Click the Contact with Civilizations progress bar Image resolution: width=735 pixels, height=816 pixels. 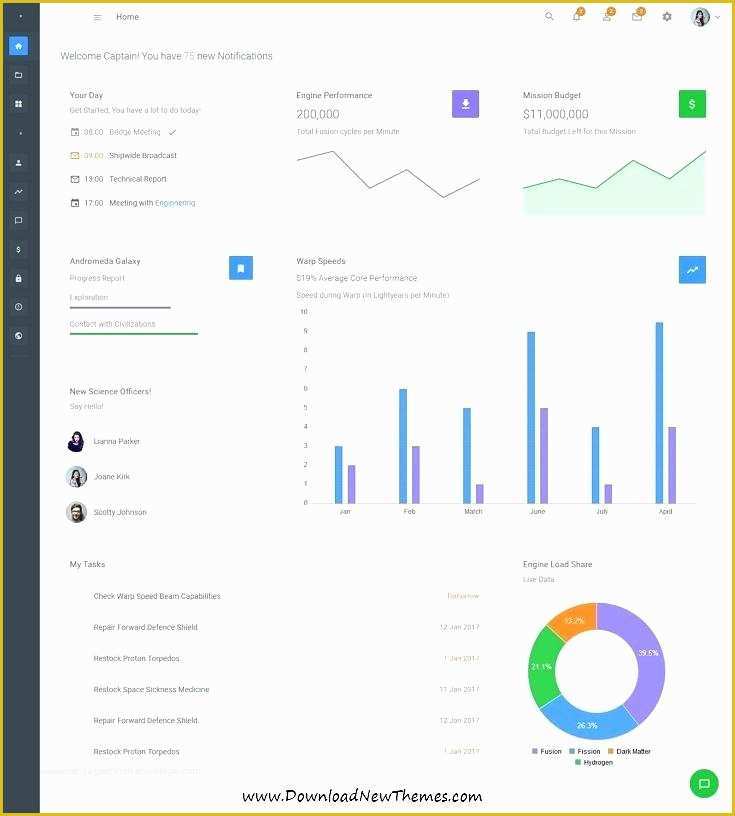pyautogui.click(x=134, y=334)
